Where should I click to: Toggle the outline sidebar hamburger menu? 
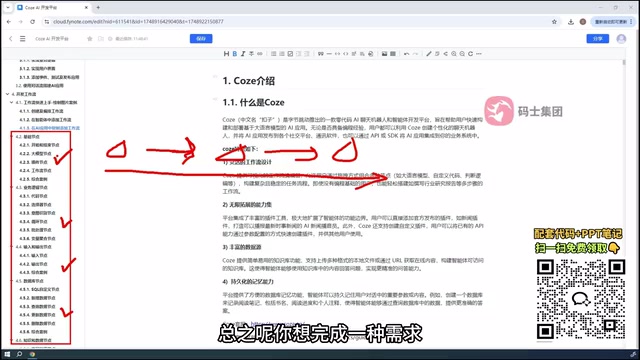click(22, 39)
